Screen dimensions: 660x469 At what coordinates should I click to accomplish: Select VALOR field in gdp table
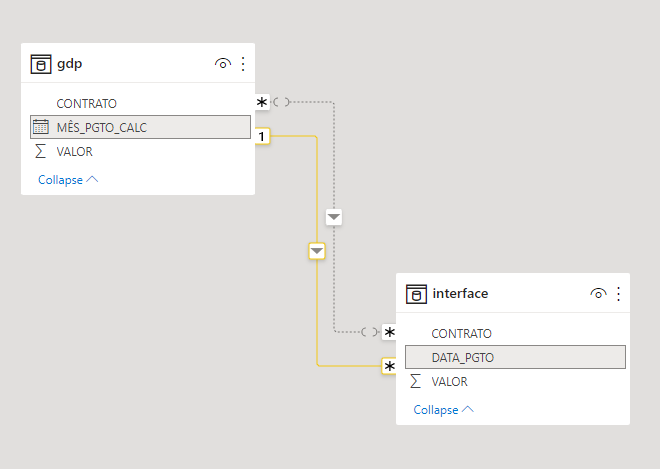click(140, 151)
